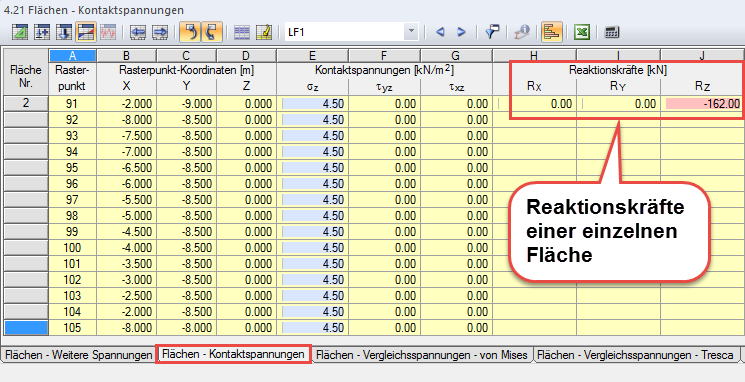Click the τxz value 0.00 in row 96
Viewport: 745px width, 382px height.
(456, 184)
